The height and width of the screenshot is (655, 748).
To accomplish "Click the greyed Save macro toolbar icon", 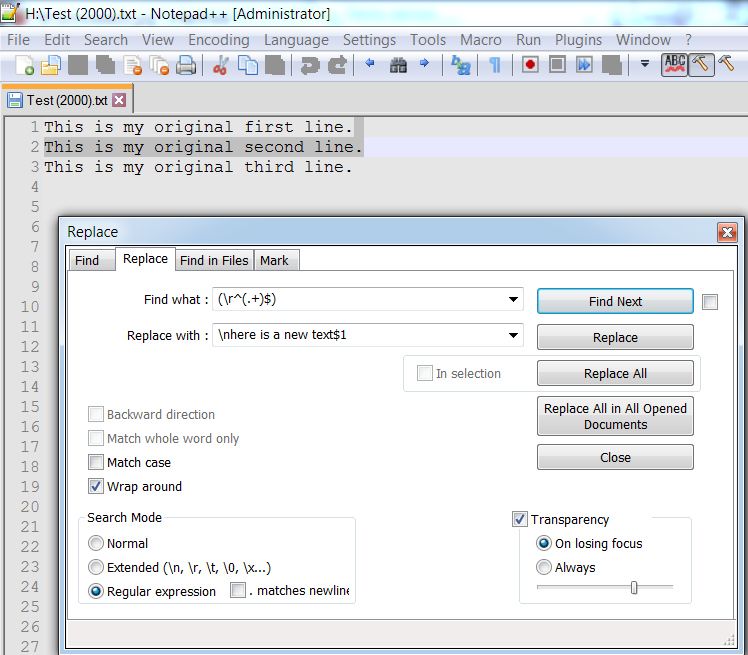I will click(612, 64).
